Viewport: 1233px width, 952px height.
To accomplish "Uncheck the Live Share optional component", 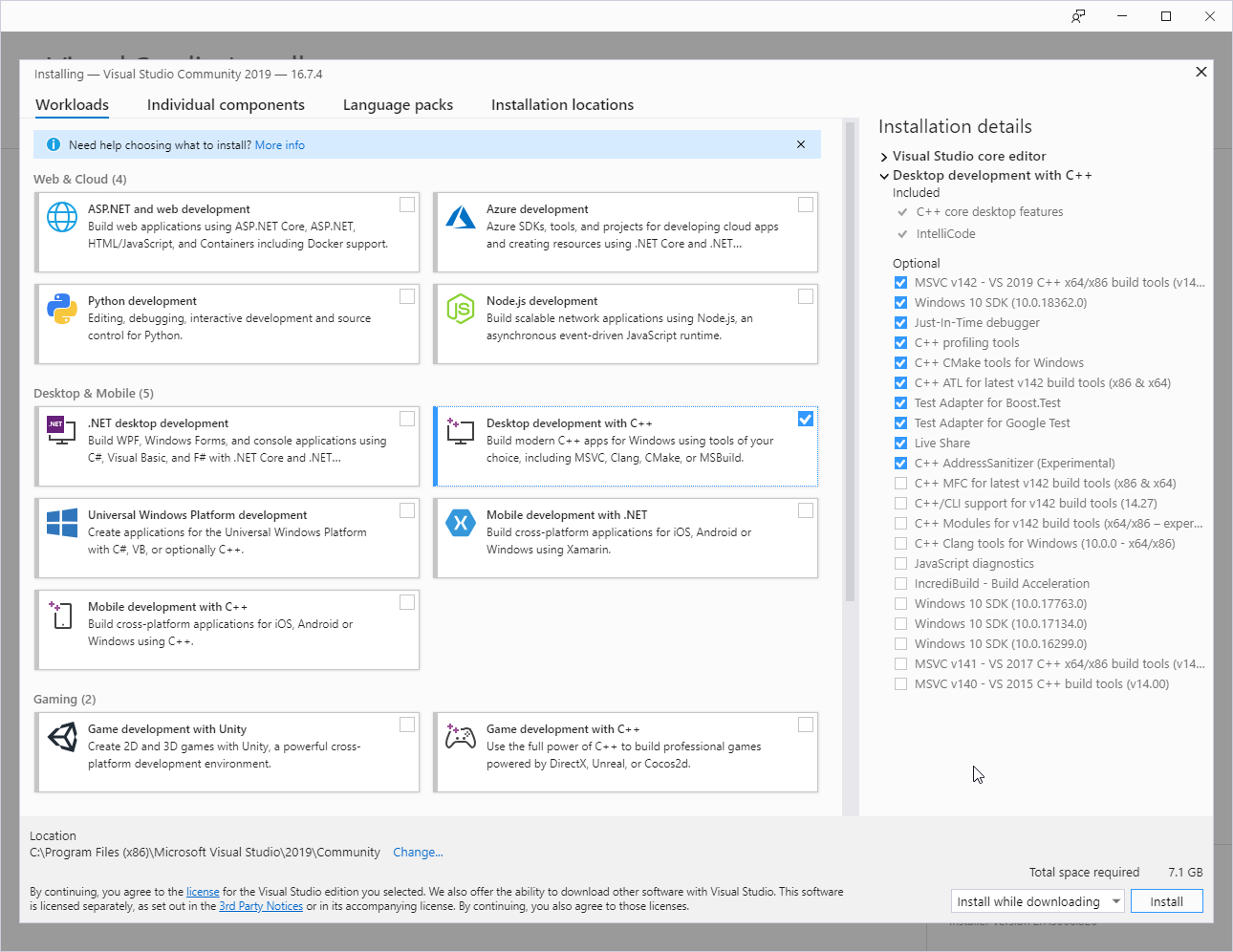I will coord(900,443).
